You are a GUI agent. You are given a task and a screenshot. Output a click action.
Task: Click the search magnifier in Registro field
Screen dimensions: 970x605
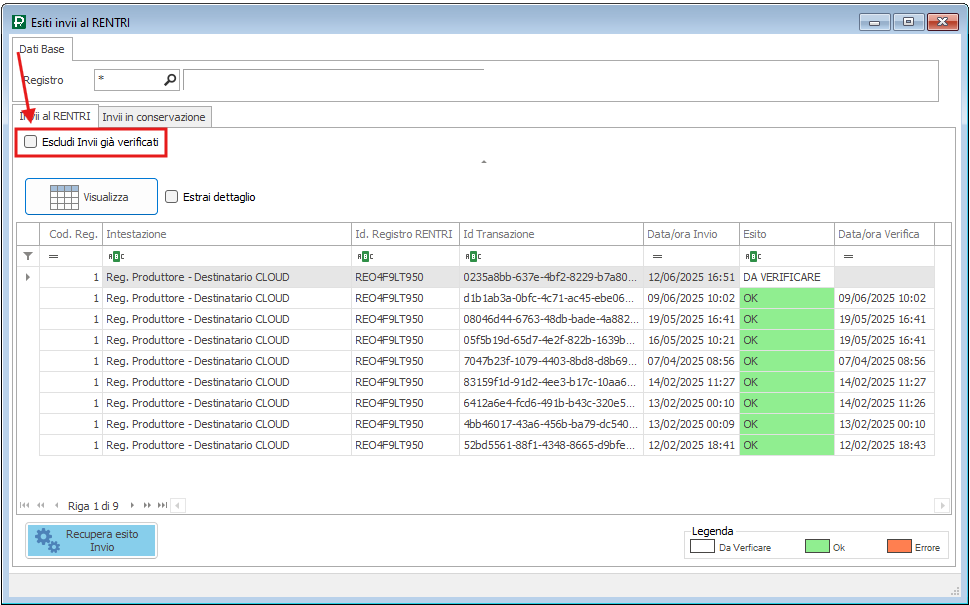(170, 80)
